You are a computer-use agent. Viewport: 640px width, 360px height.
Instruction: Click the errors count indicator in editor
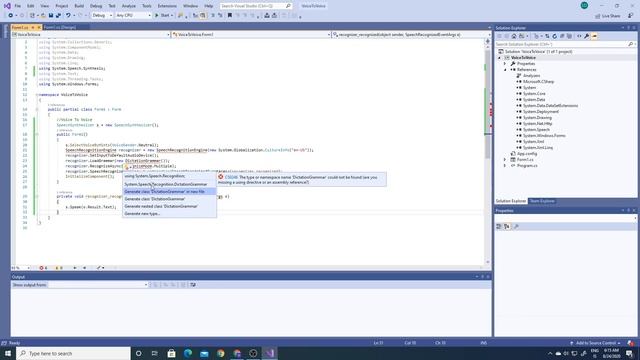coord(43,268)
